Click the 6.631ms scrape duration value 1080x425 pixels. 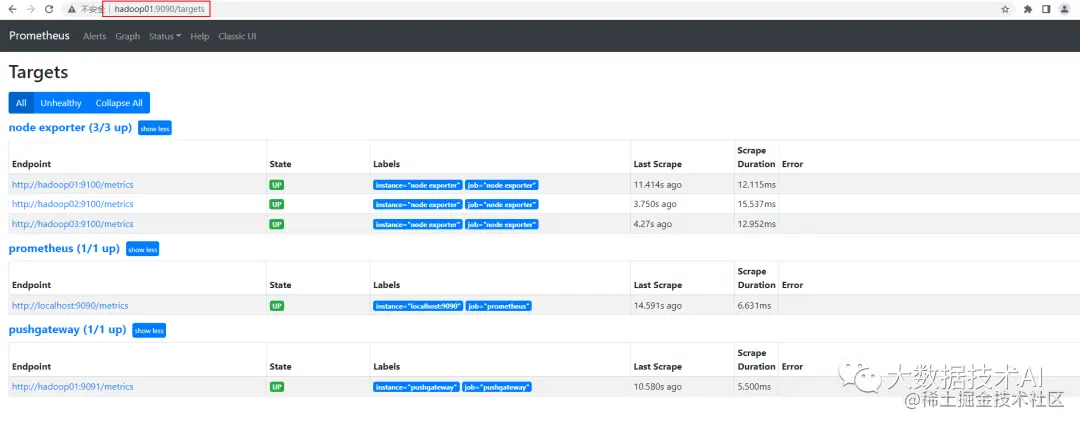coord(754,305)
